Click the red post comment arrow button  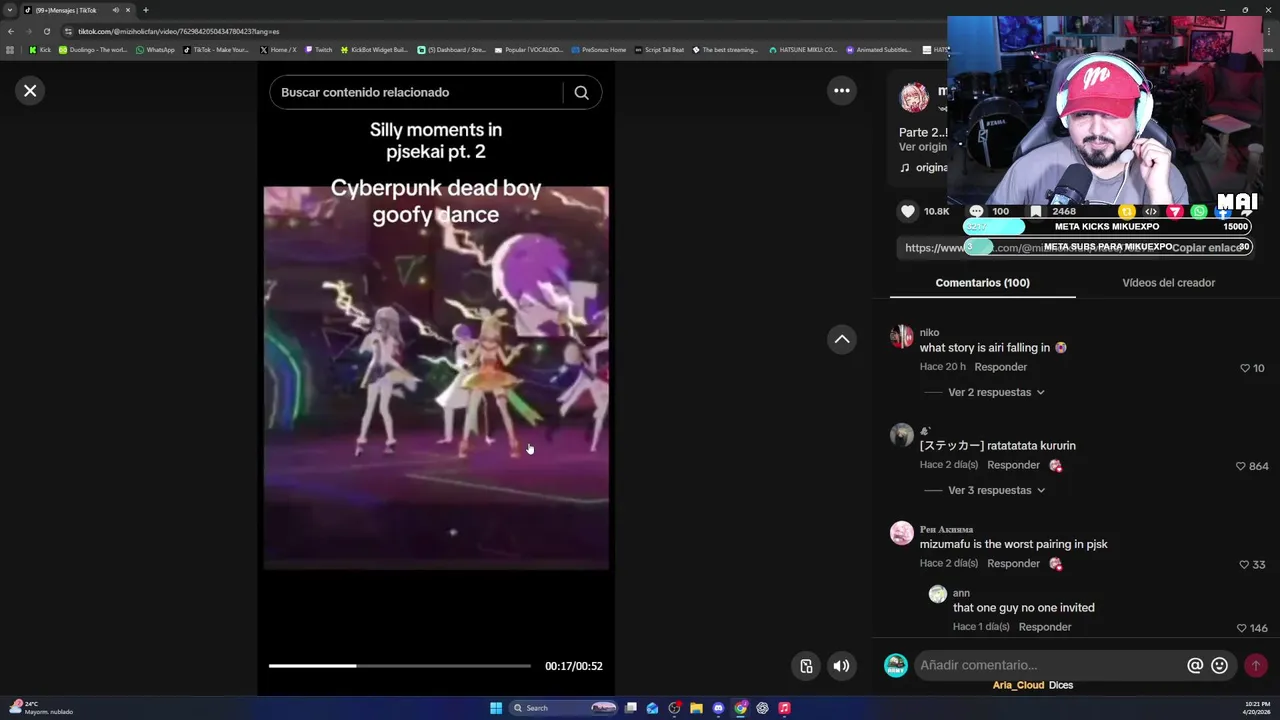click(1256, 665)
